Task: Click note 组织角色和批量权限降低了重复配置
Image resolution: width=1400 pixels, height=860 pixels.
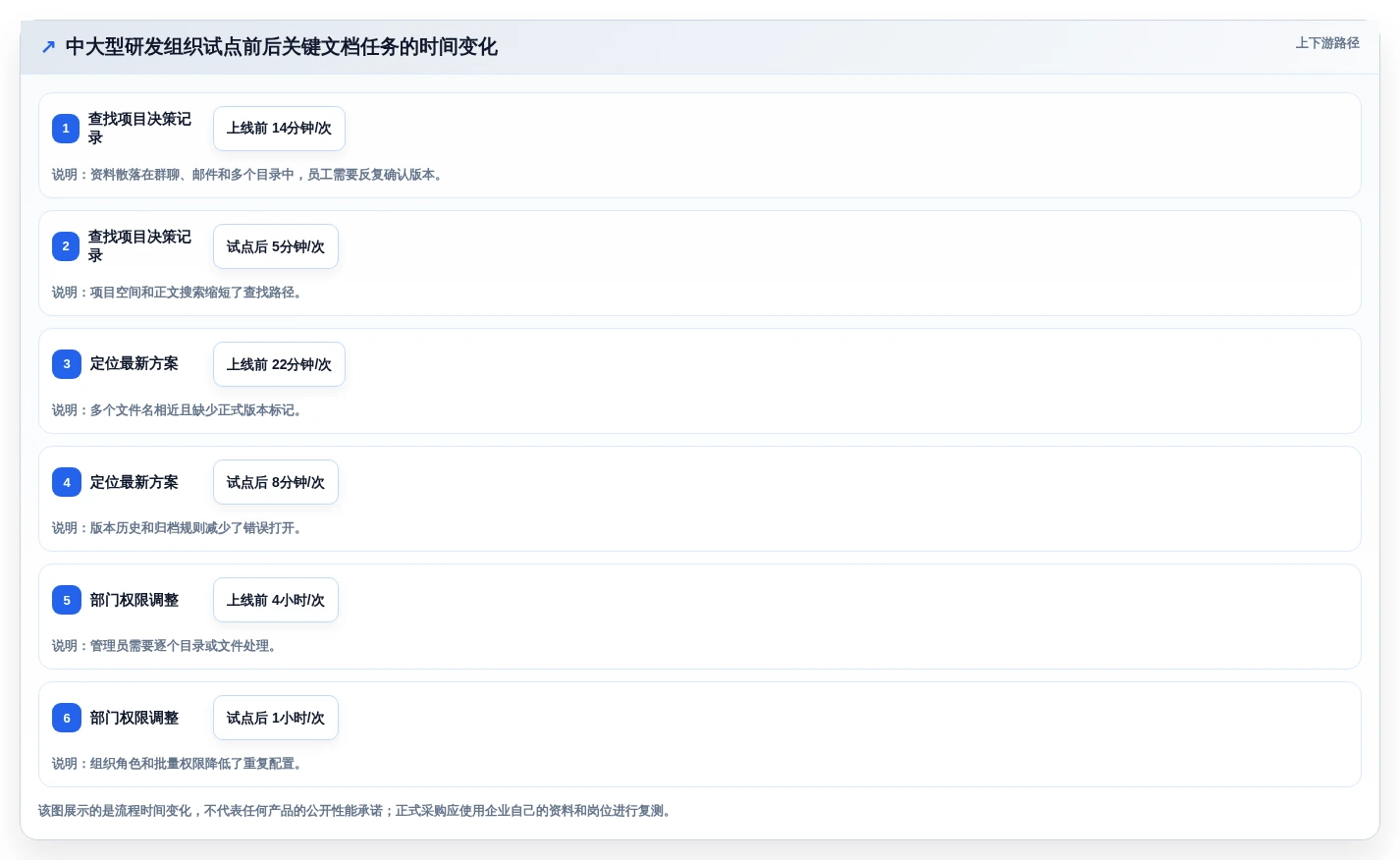Action: pos(180,764)
